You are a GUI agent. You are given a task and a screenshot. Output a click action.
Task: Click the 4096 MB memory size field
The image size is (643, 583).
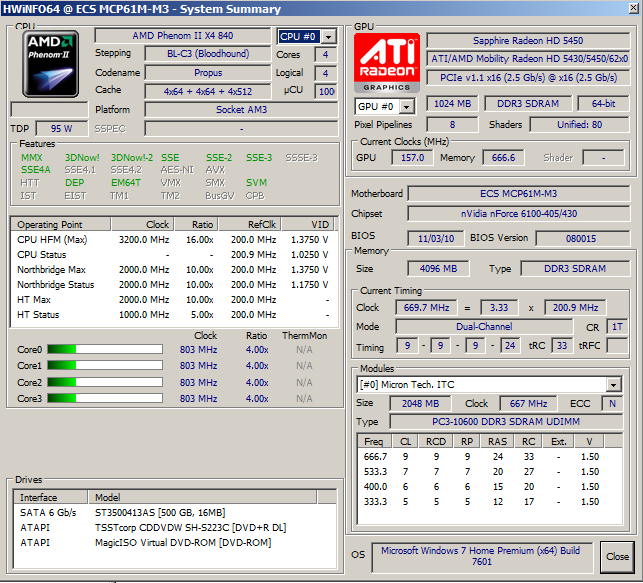438,269
